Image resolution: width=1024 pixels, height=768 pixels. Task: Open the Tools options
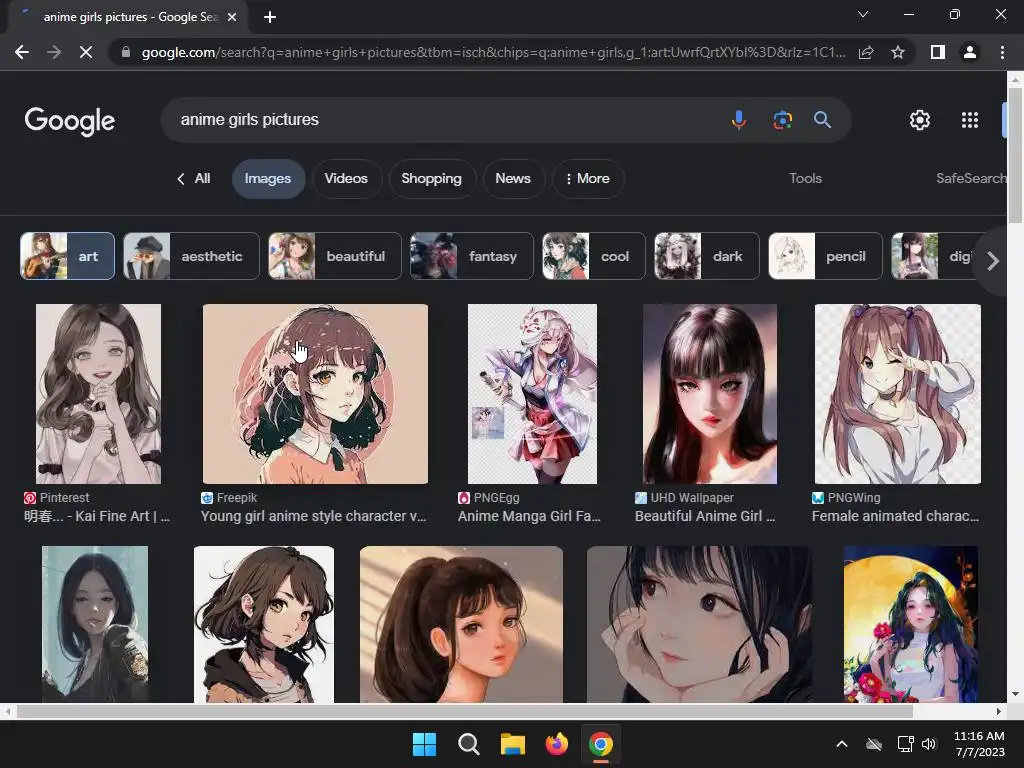tap(805, 178)
